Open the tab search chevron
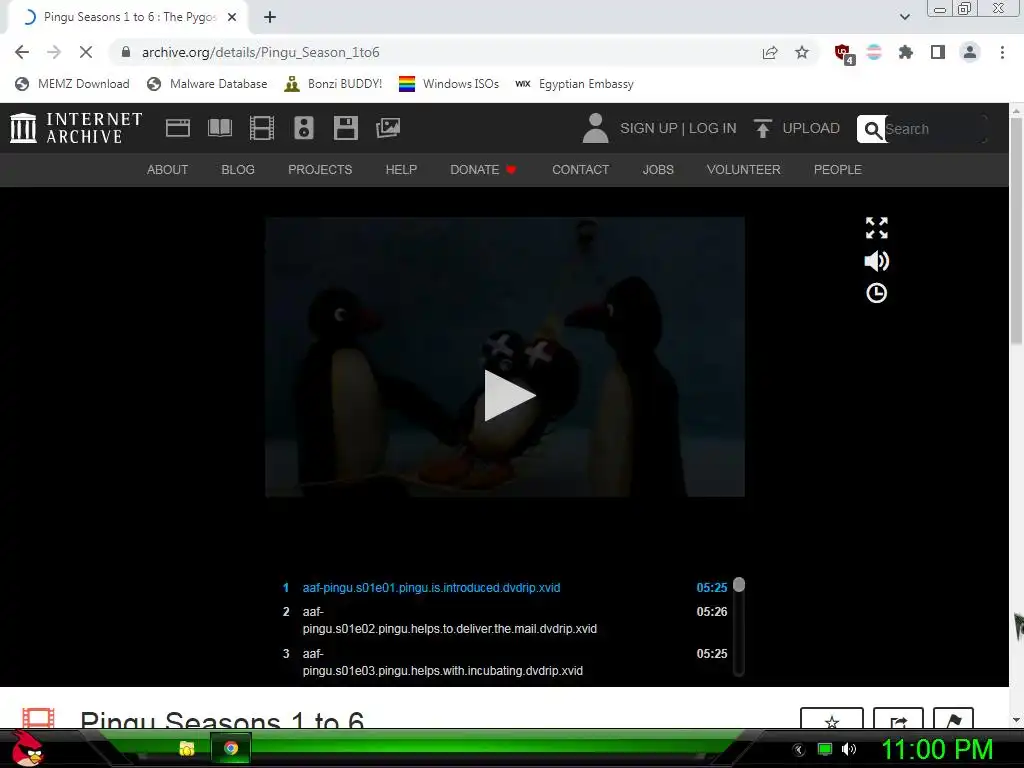Viewport: 1024px width, 768px height. coord(904,17)
